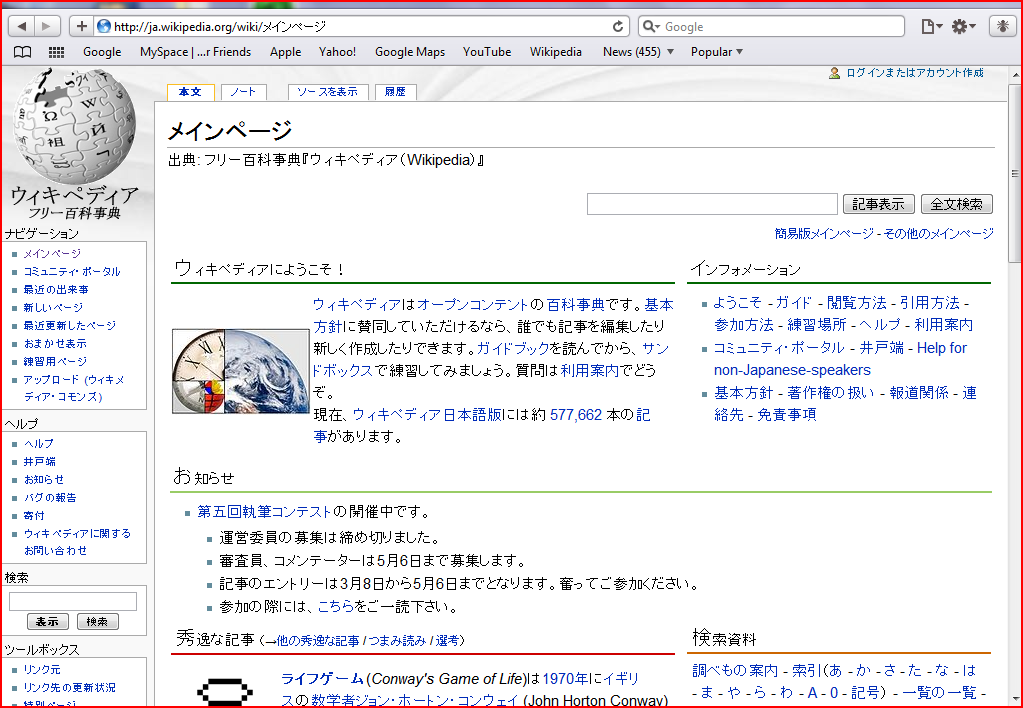Open the settings gear menu
Screen dimensions: 1023x708
(x=963, y=26)
